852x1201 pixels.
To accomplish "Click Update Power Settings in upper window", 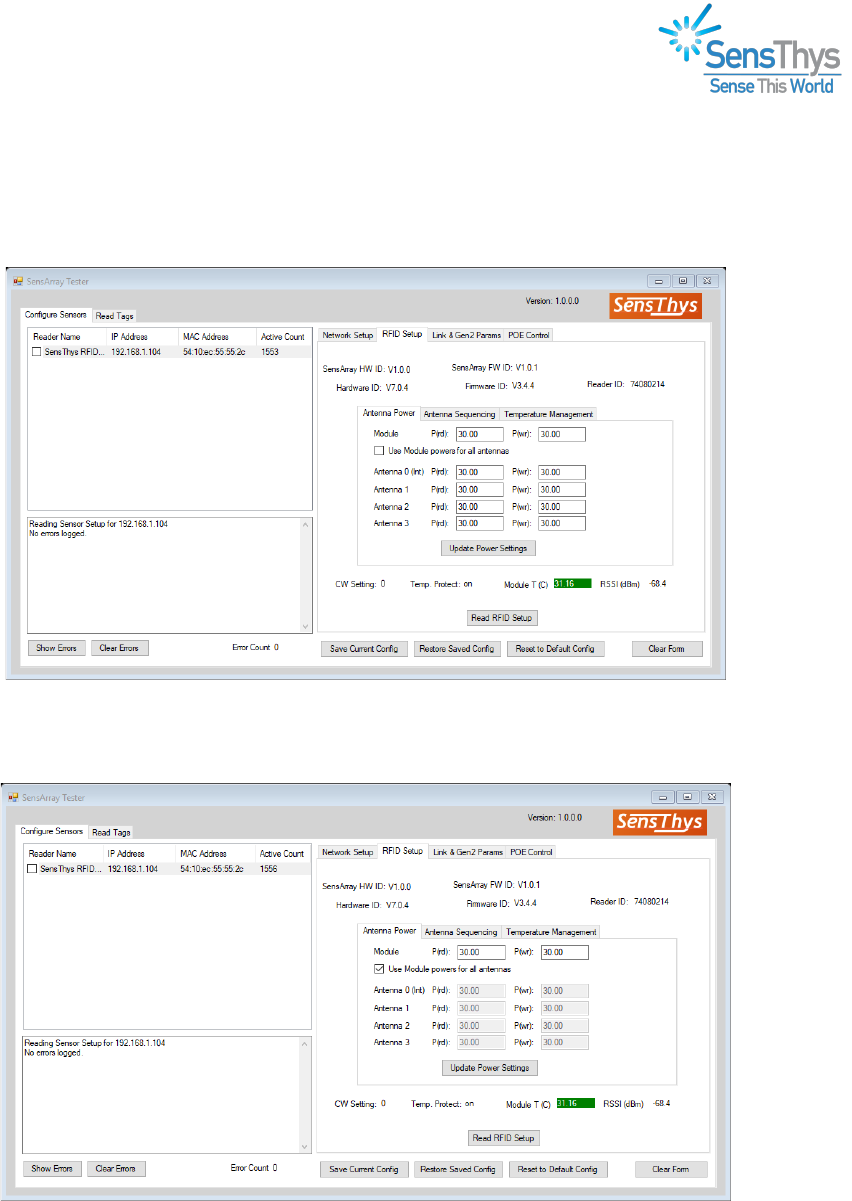I will [489, 548].
